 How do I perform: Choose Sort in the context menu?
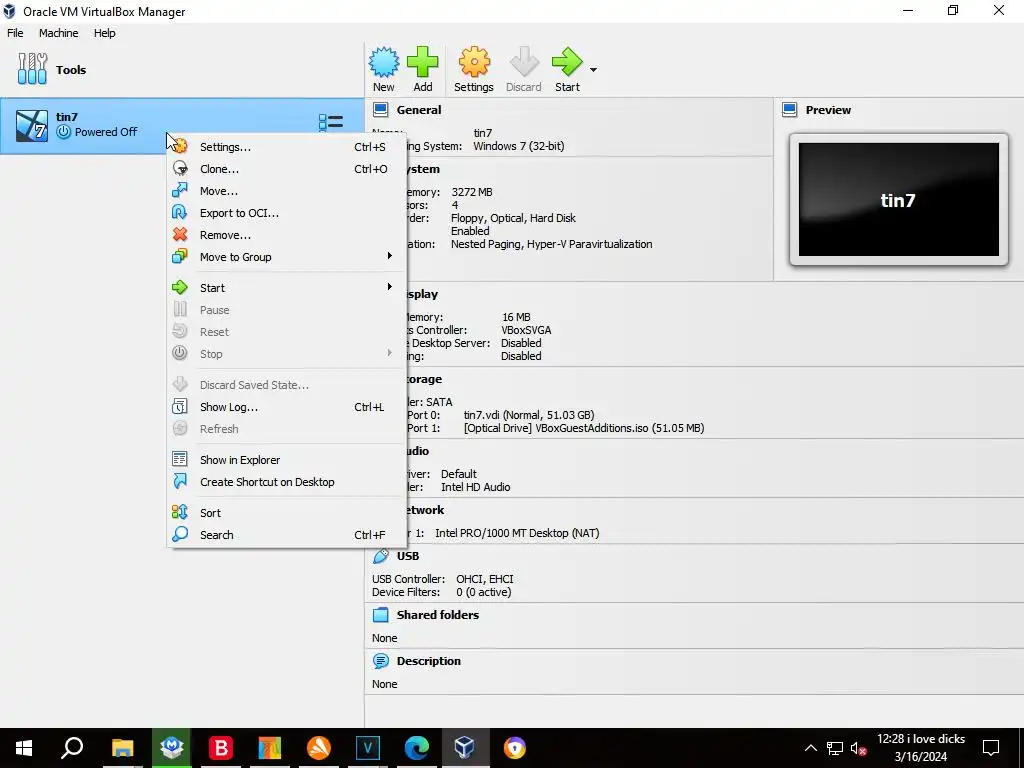point(287,513)
